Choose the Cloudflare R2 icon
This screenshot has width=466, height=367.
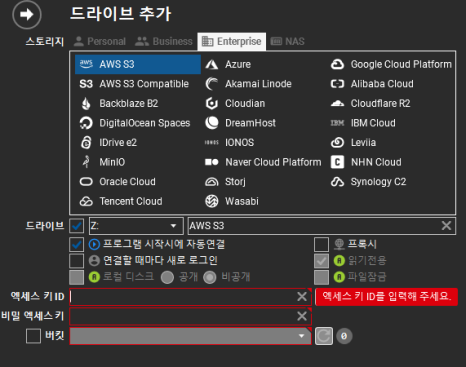[337, 103]
